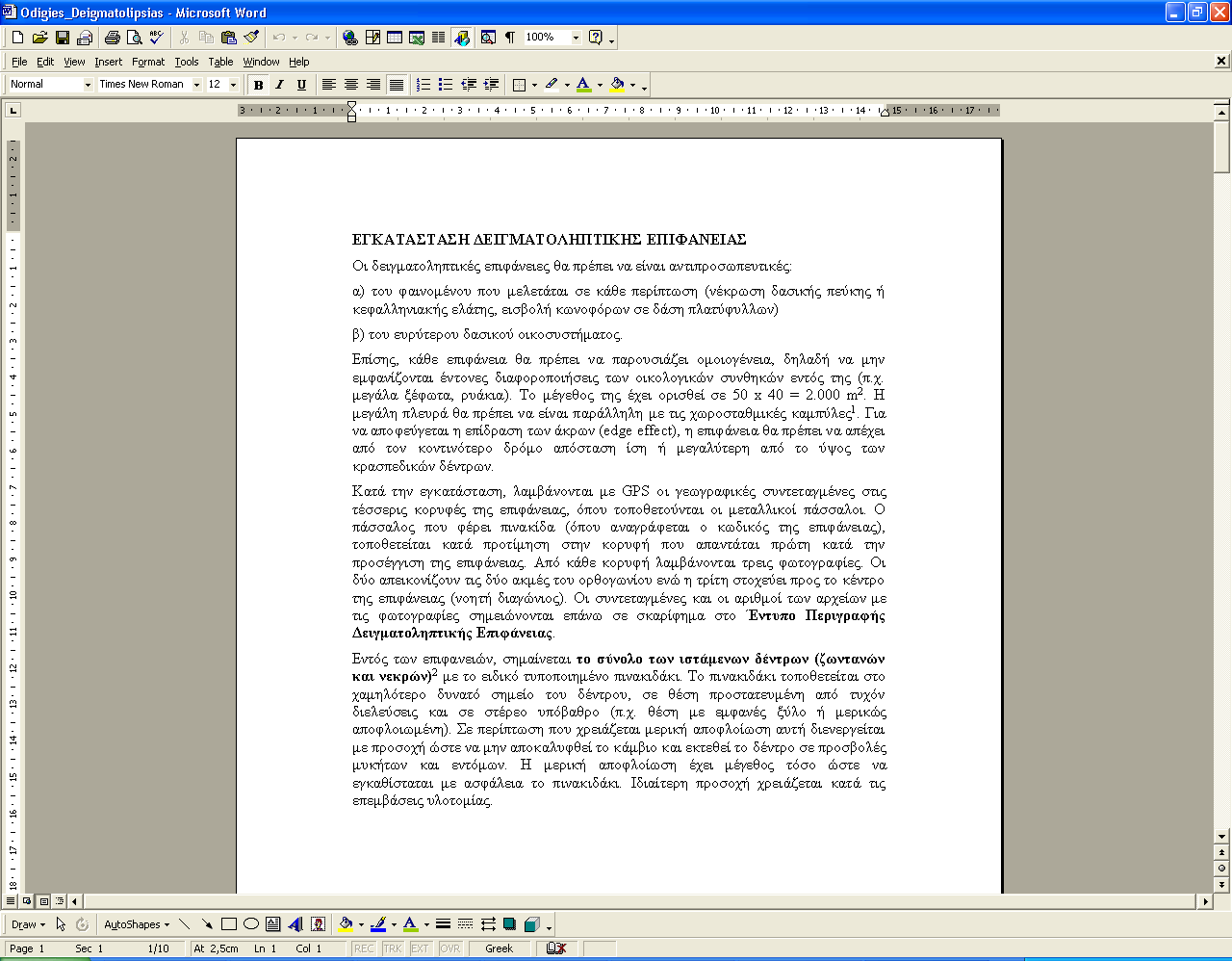Click the Columns layout icon
The image size is (1232, 961).
[438, 38]
